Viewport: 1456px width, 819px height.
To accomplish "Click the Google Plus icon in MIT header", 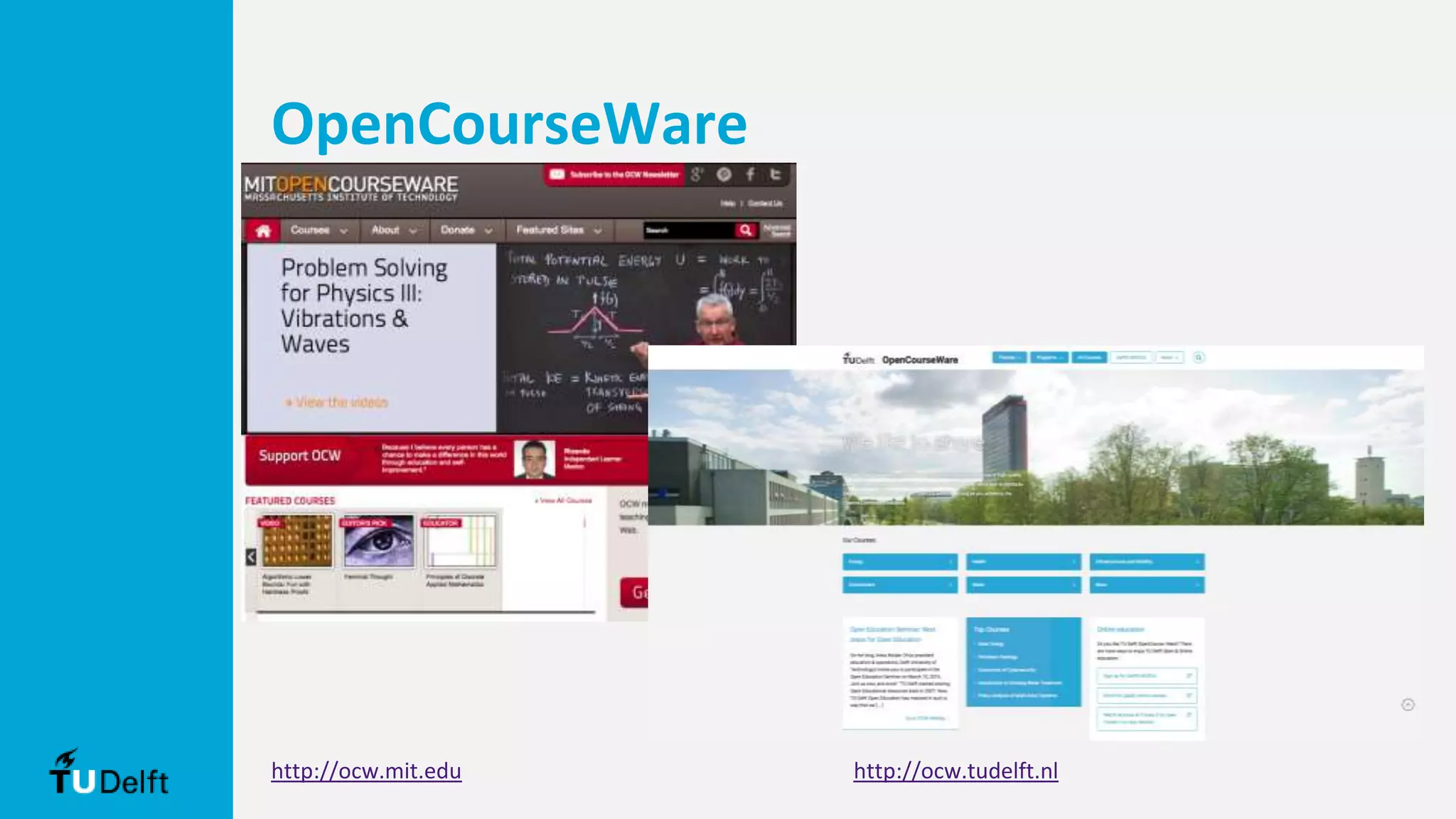I will [697, 174].
